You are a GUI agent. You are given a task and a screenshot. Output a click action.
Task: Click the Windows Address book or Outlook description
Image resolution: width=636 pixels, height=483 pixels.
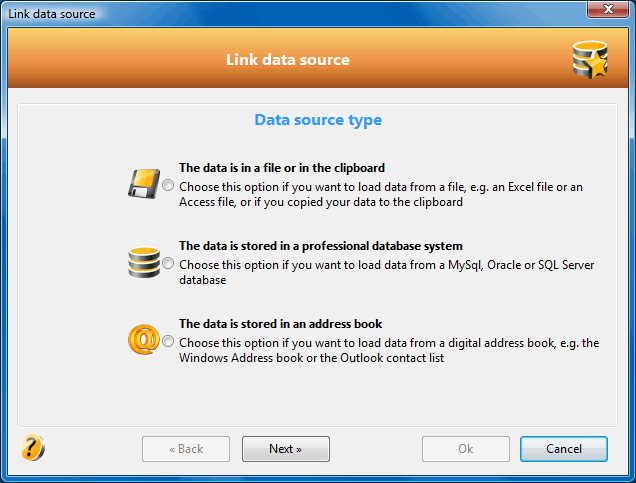[x=389, y=350]
